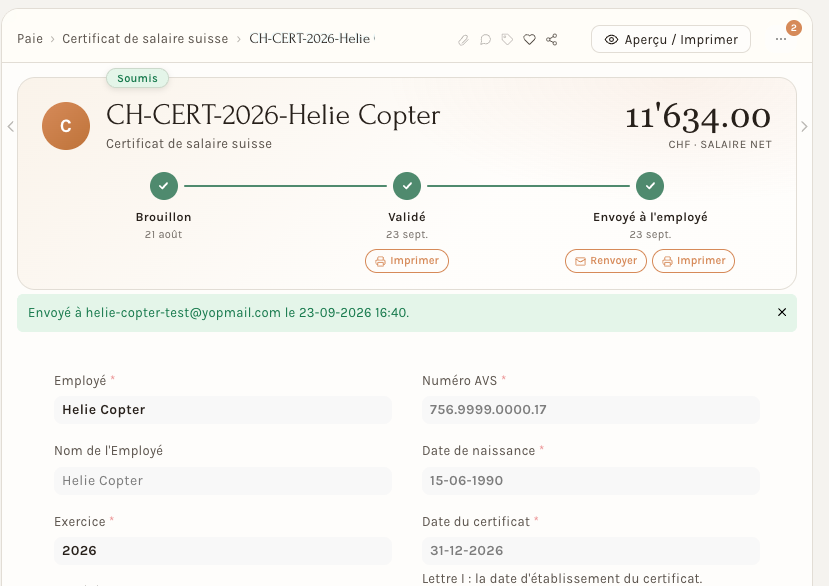The height and width of the screenshot is (586, 829).
Task: Open the three-dot more options menu
Action: pyautogui.click(x=781, y=39)
